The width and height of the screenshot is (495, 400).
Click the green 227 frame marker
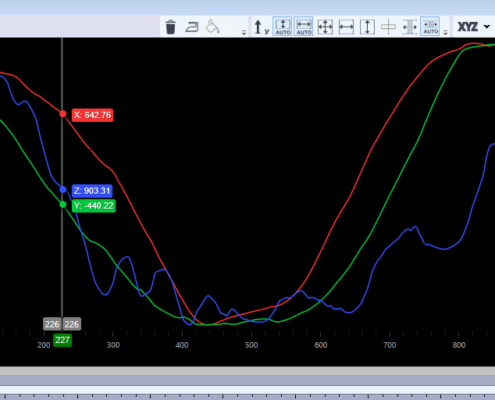(x=62, y=340)
